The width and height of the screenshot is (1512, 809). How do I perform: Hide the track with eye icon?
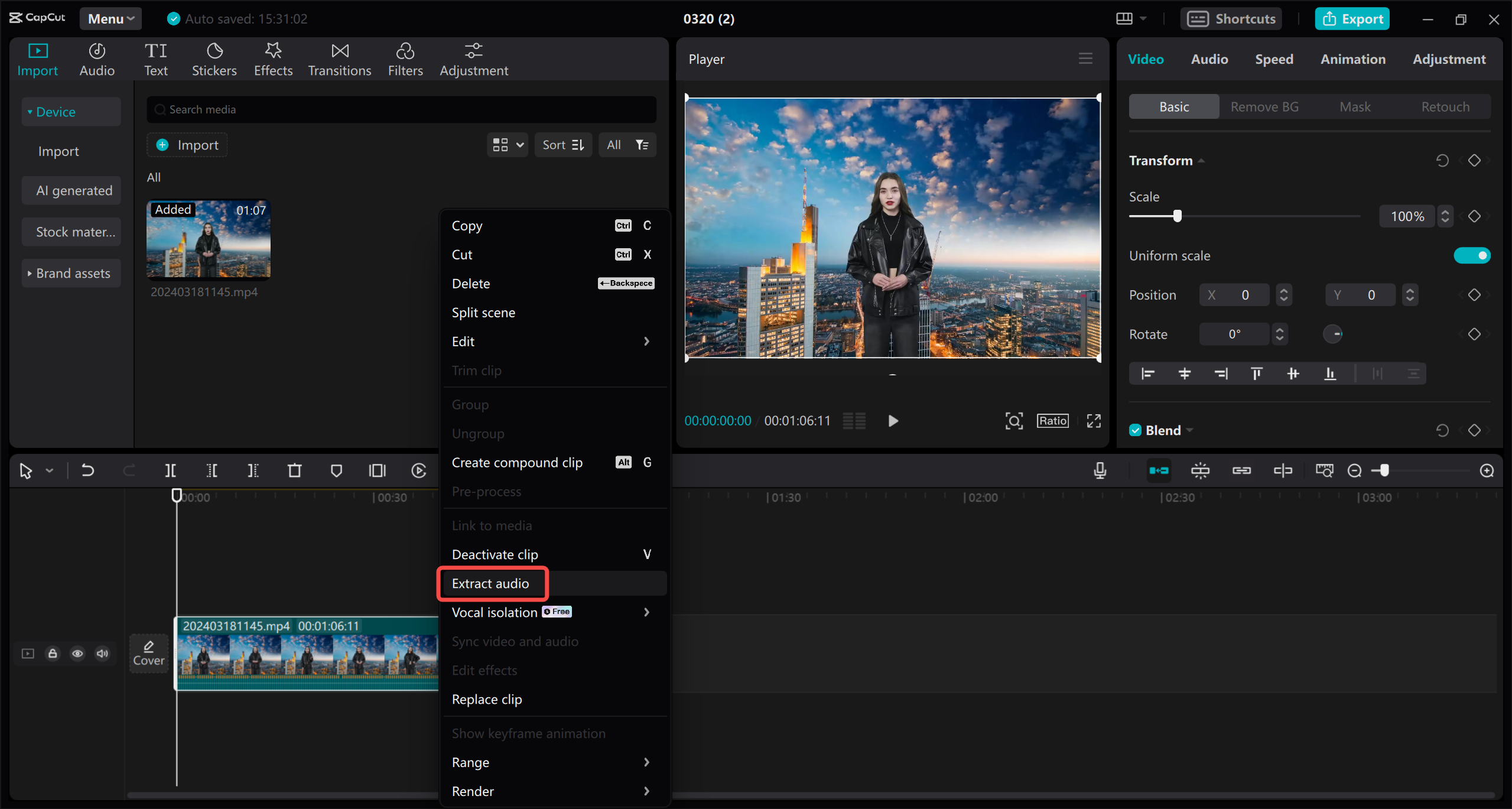(x=77, y=654)
